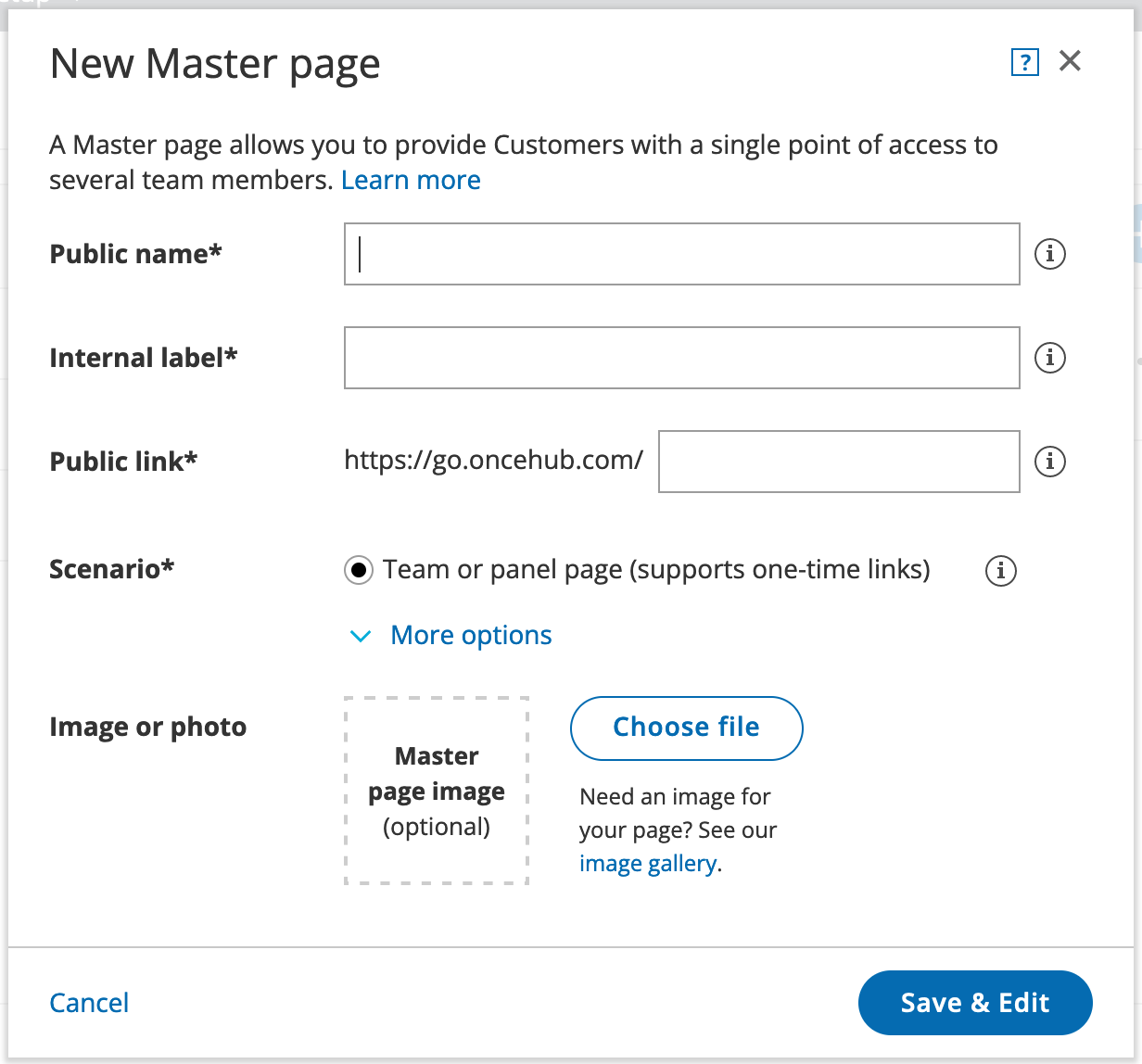Click the Public link URL input box

(838, 462)
